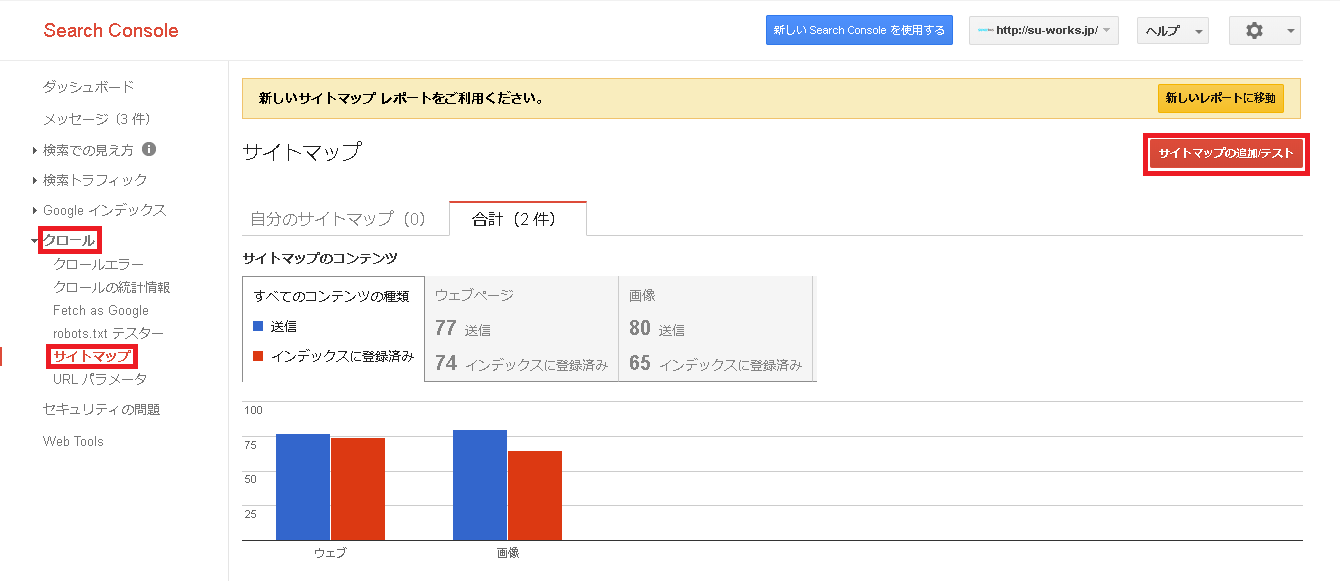This screenshot has width=1340, height=581.
Task: Click 新しいレポートに移動 button
Action: click(1220, 98)
